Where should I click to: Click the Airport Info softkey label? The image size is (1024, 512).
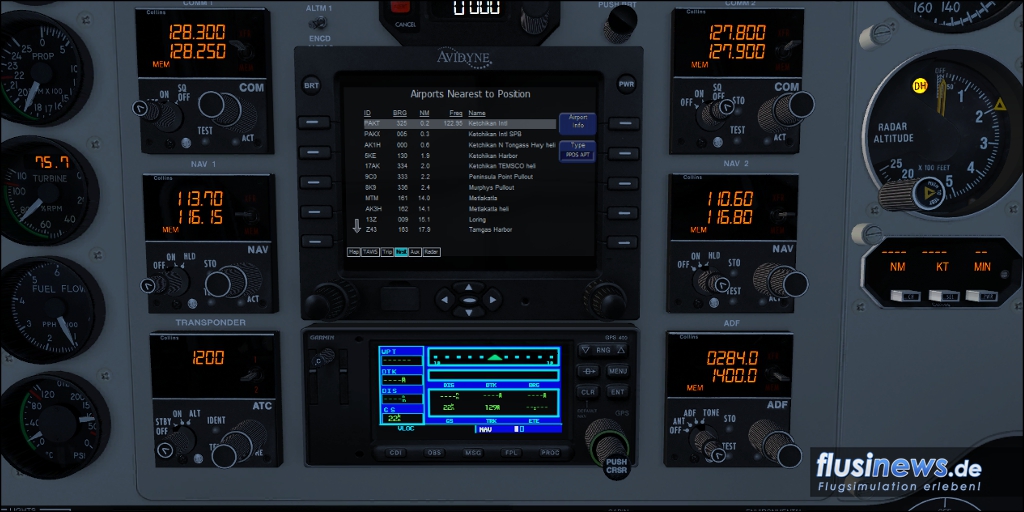click(577, 123)
